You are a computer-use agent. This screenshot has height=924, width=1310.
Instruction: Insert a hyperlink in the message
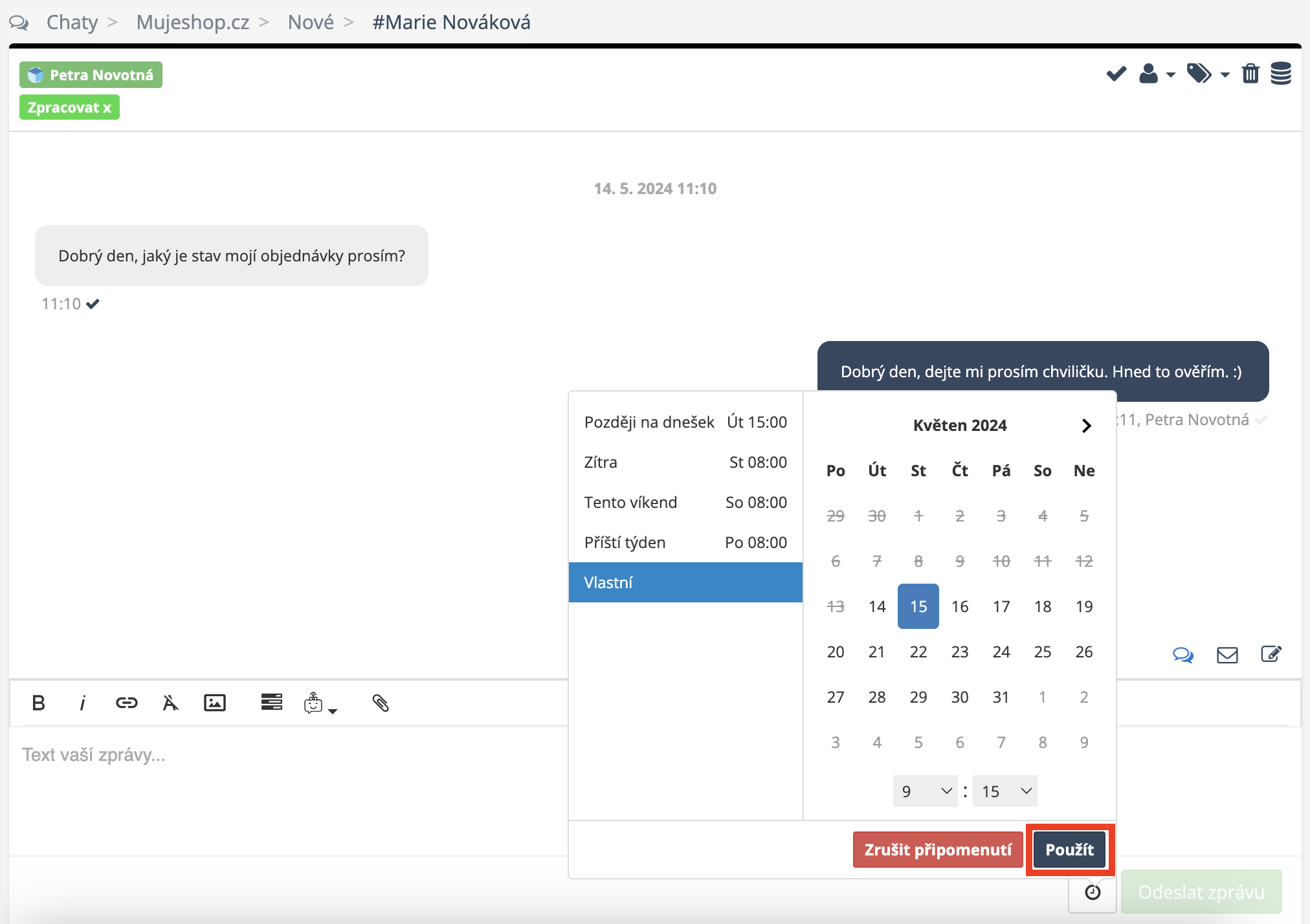pyautogui.click(x=126, y=703)
